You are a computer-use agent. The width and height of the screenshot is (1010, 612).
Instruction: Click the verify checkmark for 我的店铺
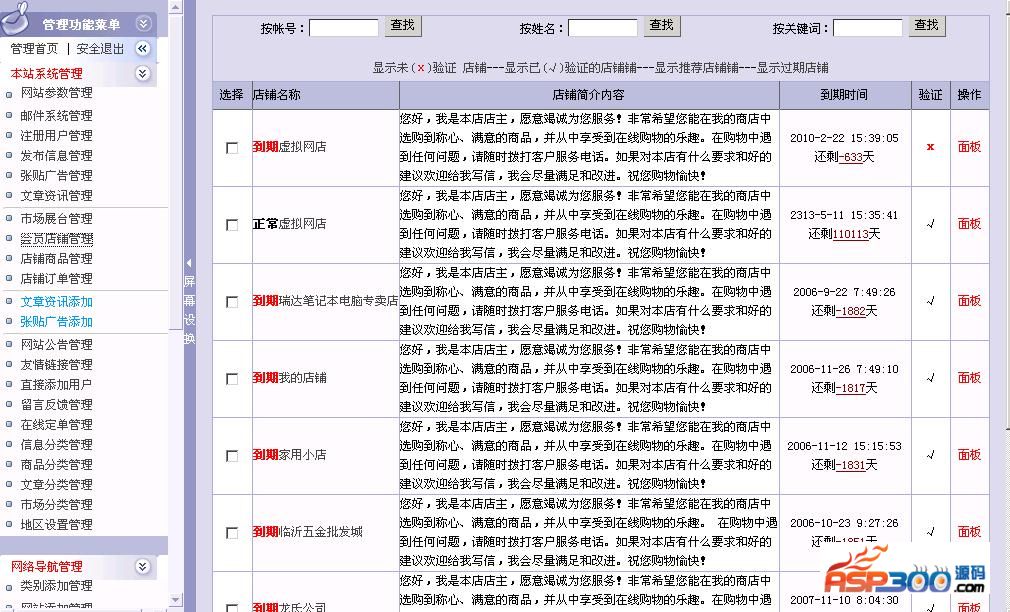pos(930,378)
